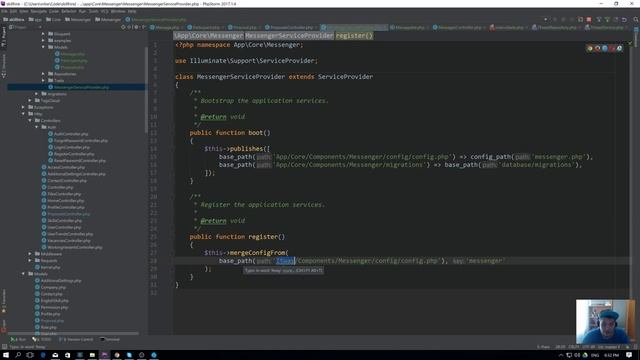
Task: Open Firefox browser preview icon in editor
Action: tap(597, 49)
